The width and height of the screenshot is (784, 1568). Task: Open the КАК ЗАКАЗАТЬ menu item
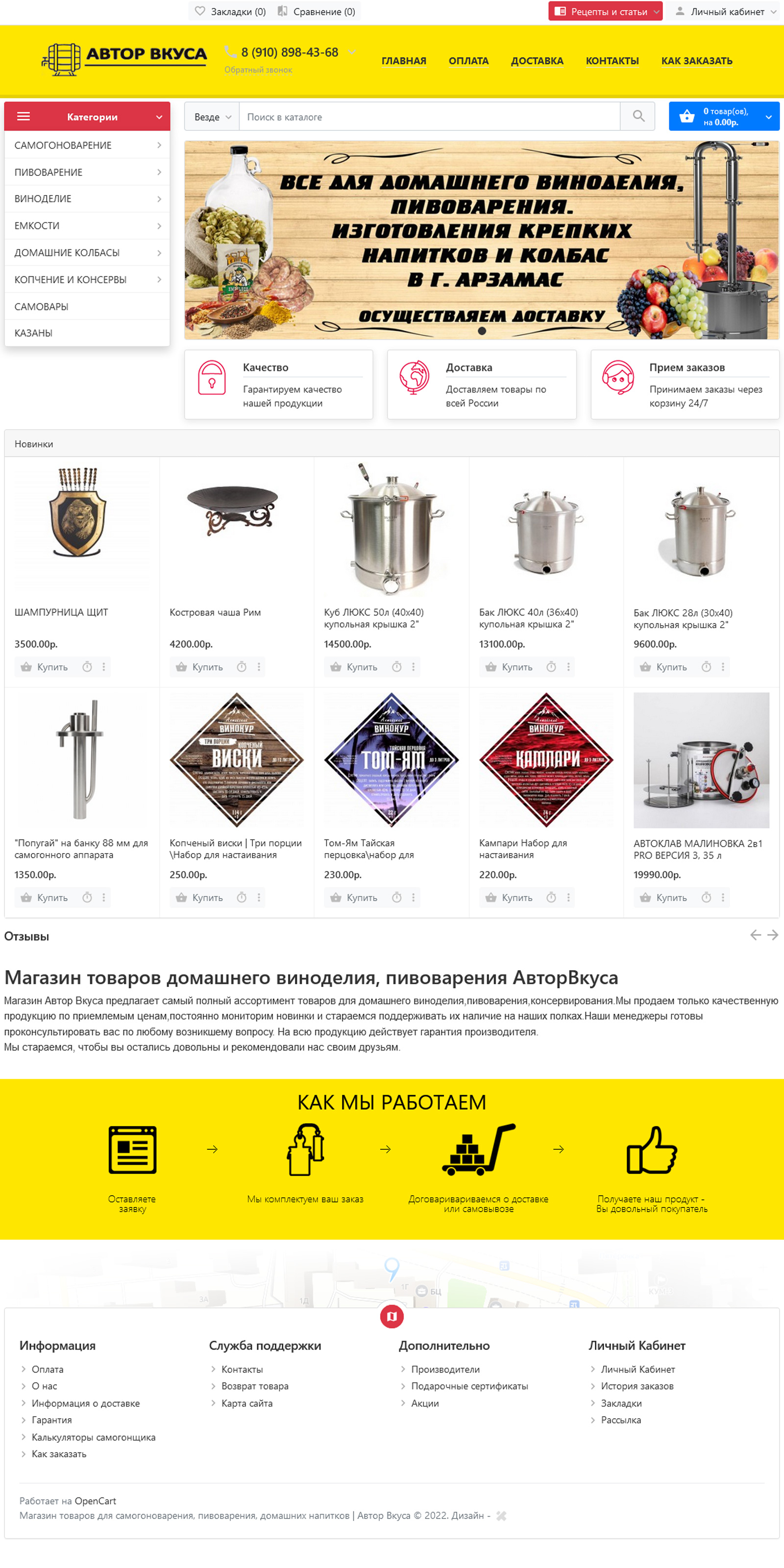tap(696, 61)
